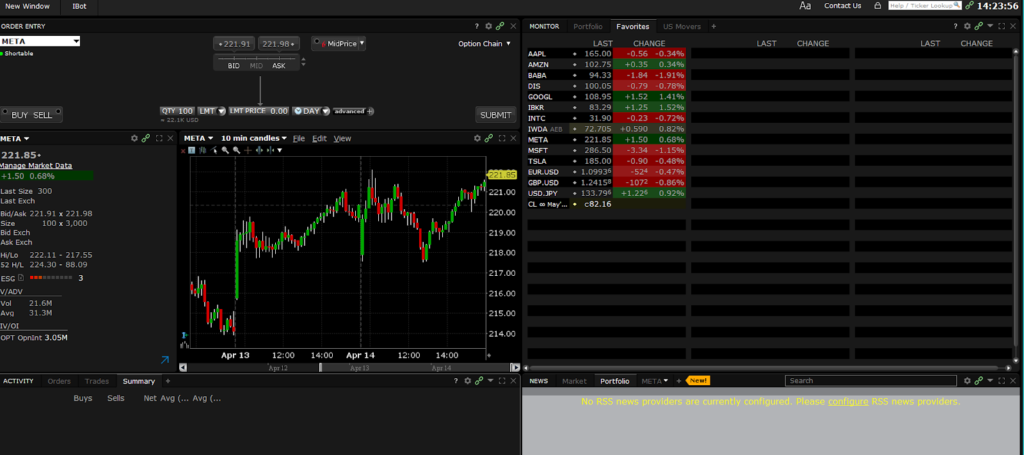Click META quote panel link chain icon
The width and height of the screenshot is (1024, 455).
(x=146, y=138)
